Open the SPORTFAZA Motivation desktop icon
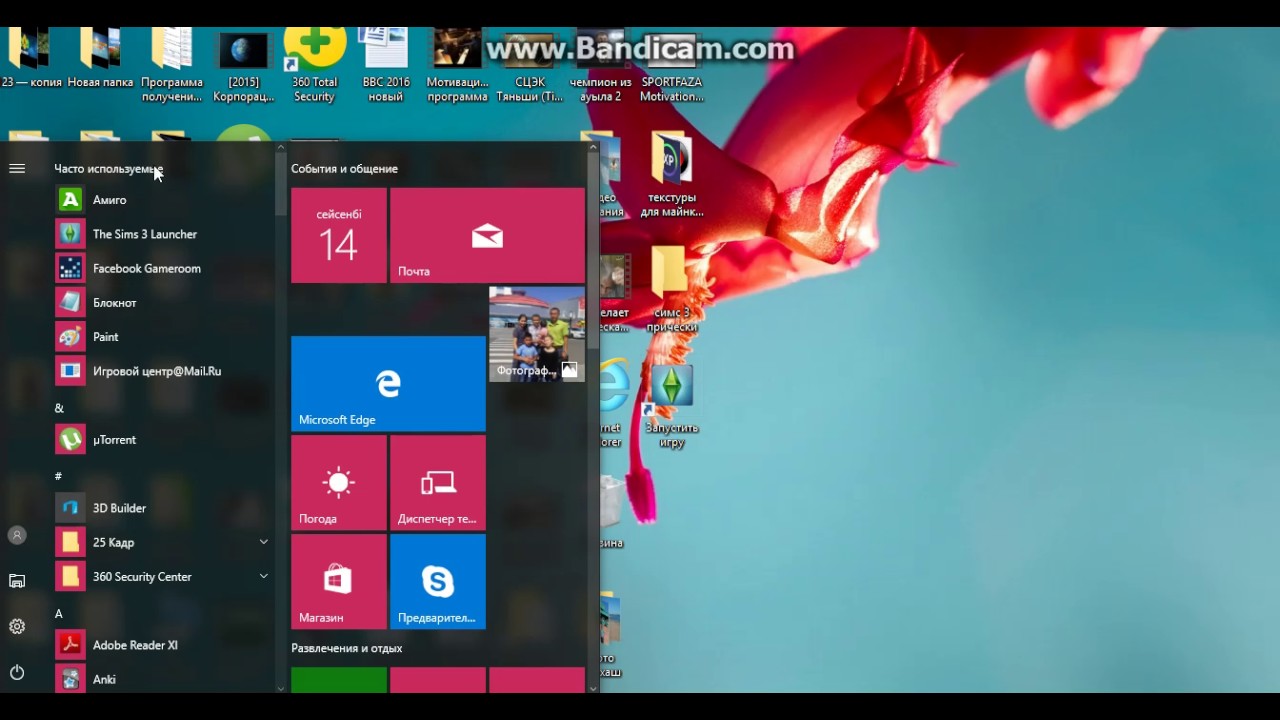The width and height of the screenshot is (1280, 720). [672, 65]
